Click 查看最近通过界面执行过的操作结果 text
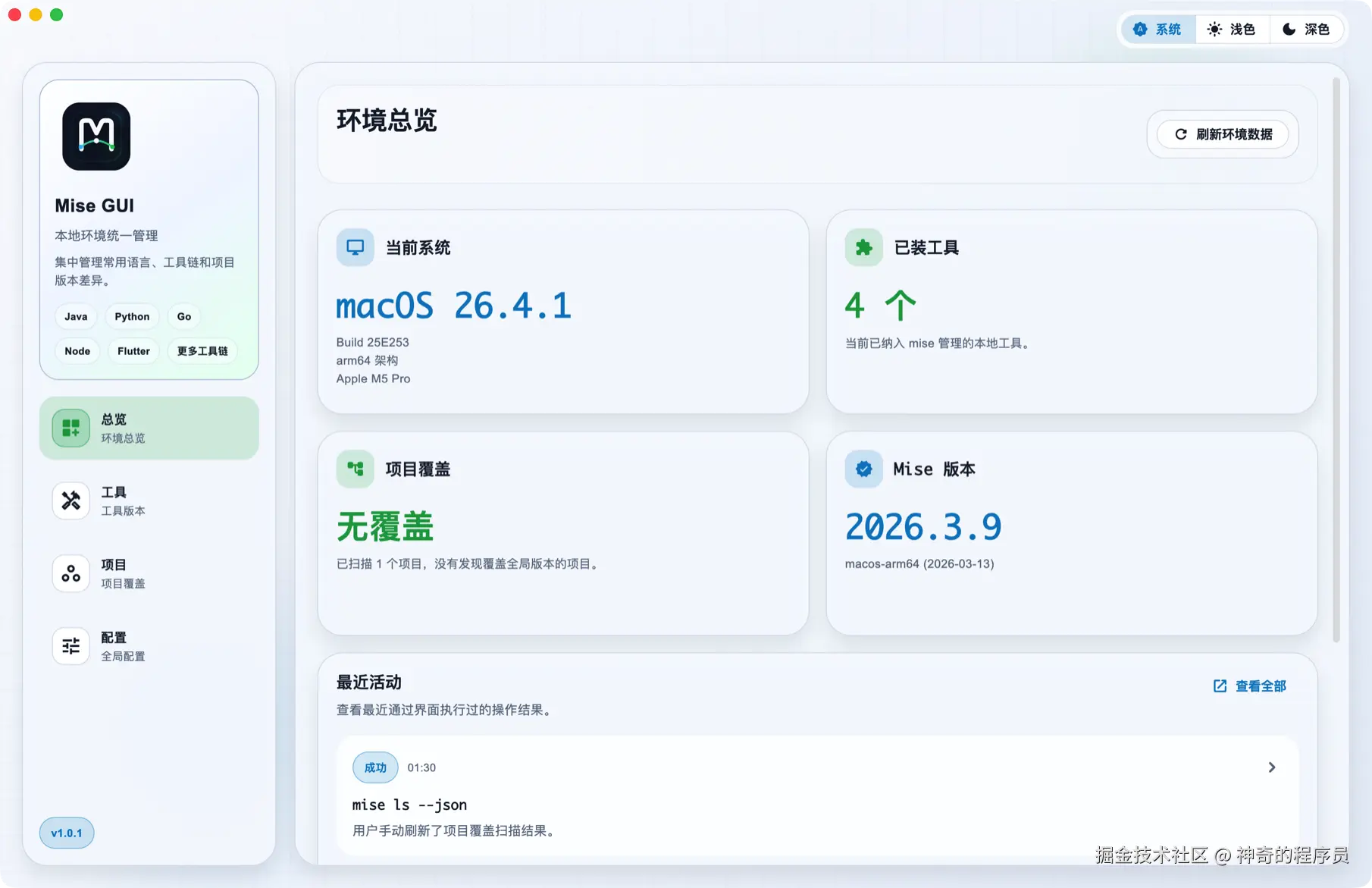 (446, 710)
